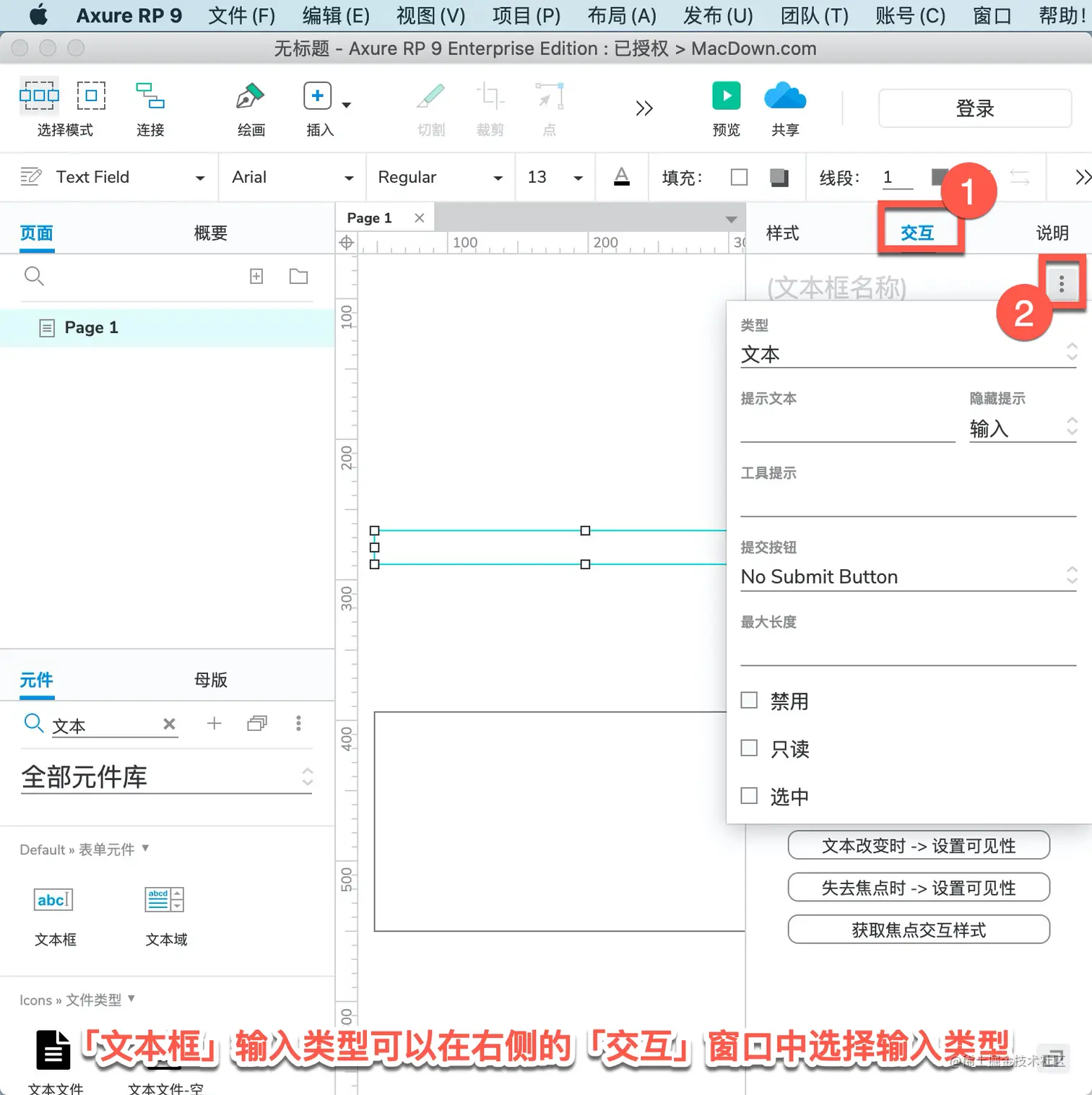Open the 类型 type dropdown showing 文本

(909, 354)
